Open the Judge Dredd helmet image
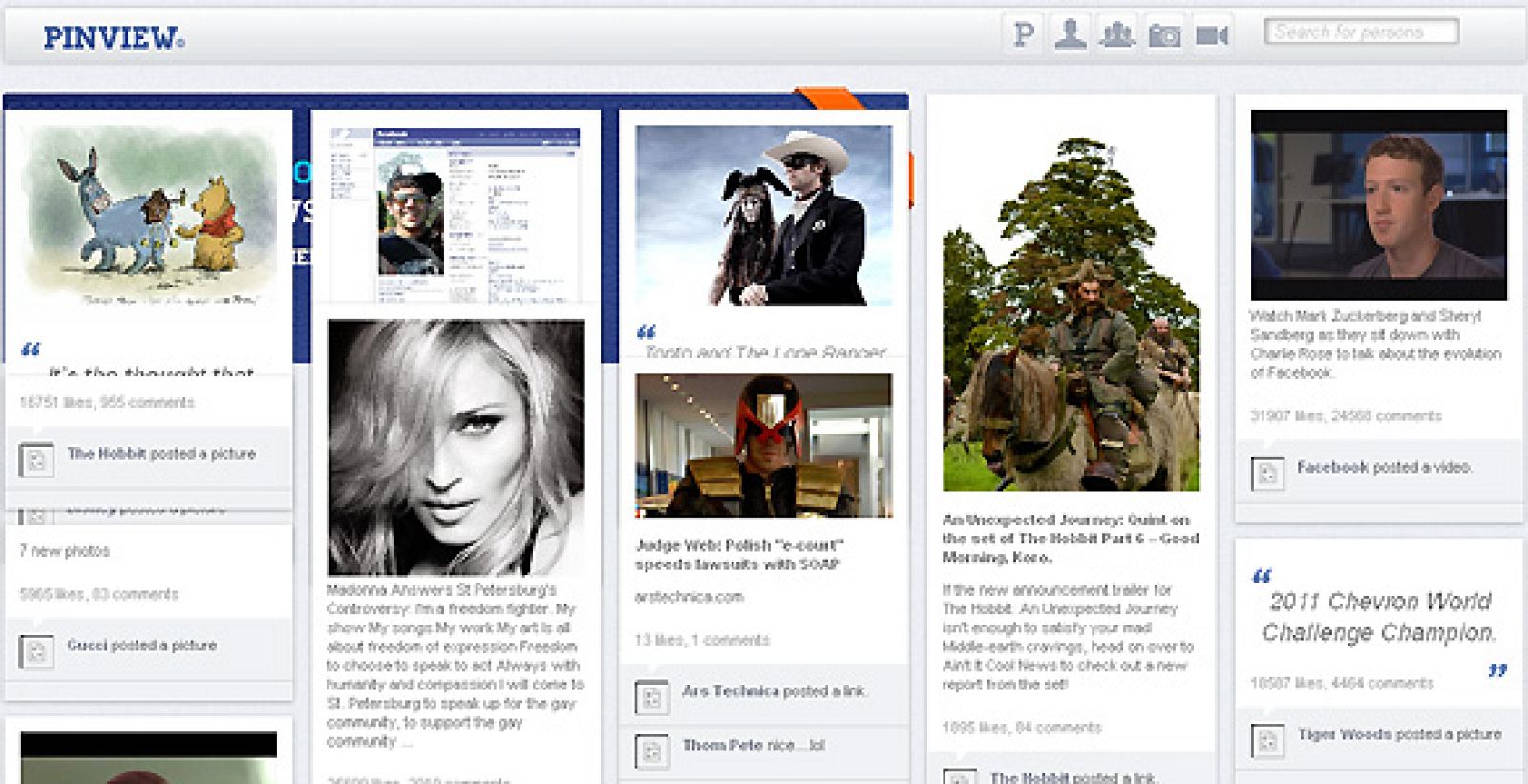Image resolution: width=1528 pixels, height=784 pixels. click(763, 445)
